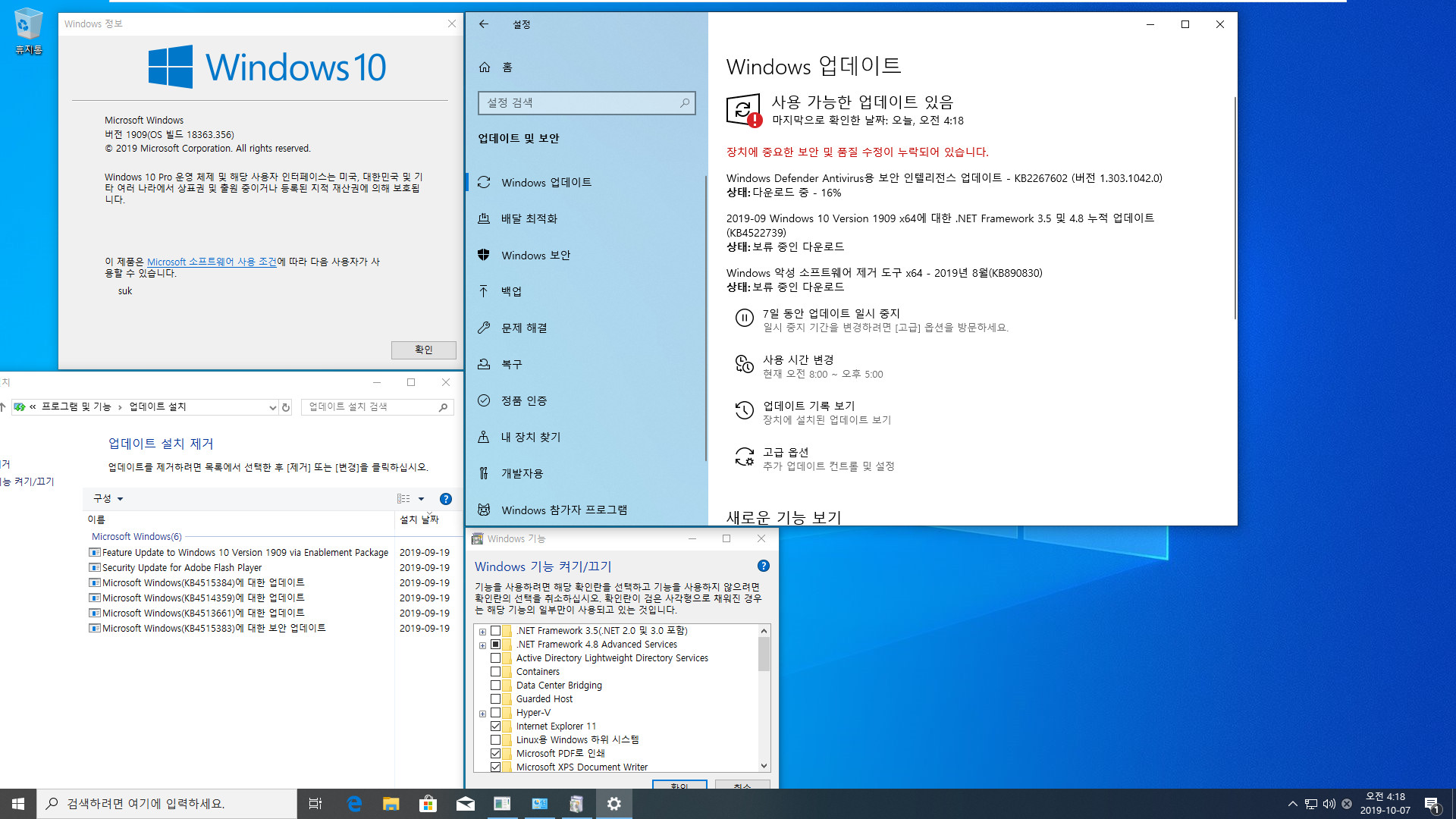Sort by 설치 날짜 column header
The height and width of the screenshot is (819, 1456).
click(419, 519)
